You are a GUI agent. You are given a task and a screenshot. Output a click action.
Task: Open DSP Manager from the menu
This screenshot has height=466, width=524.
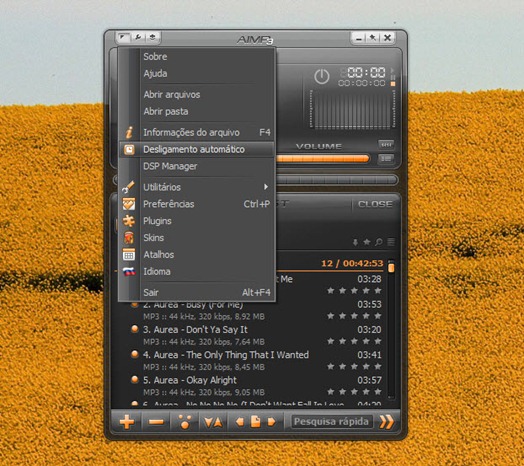[170, 166]
